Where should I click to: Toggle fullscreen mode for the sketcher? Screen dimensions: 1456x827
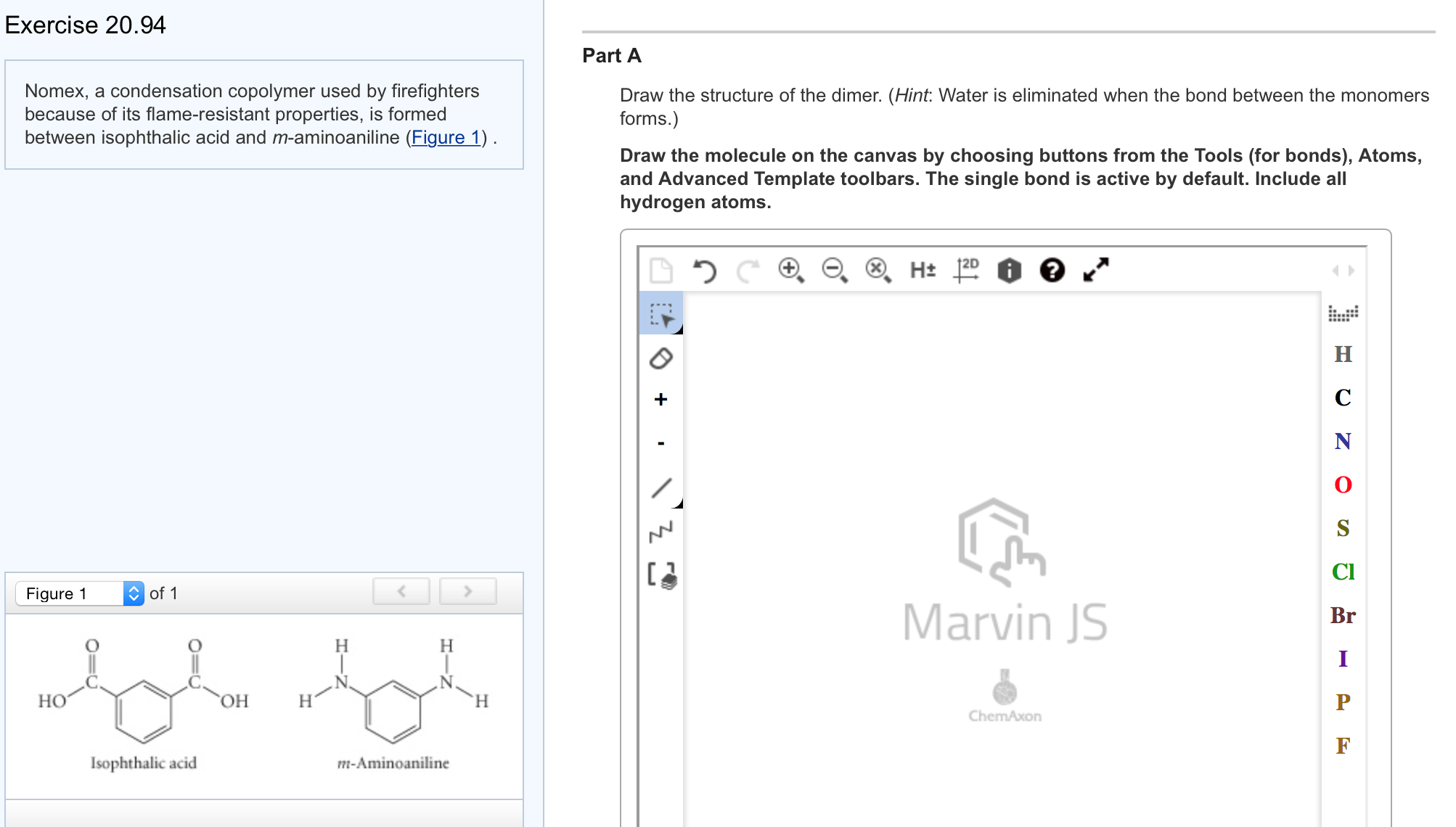tap(1095, 271)
